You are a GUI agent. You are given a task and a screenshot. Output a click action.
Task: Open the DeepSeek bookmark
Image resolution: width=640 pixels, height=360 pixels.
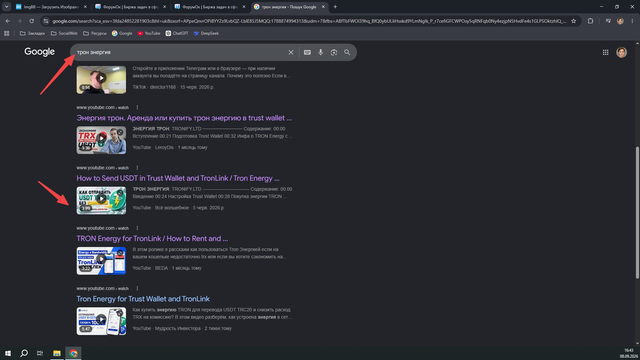coord(206,33)
